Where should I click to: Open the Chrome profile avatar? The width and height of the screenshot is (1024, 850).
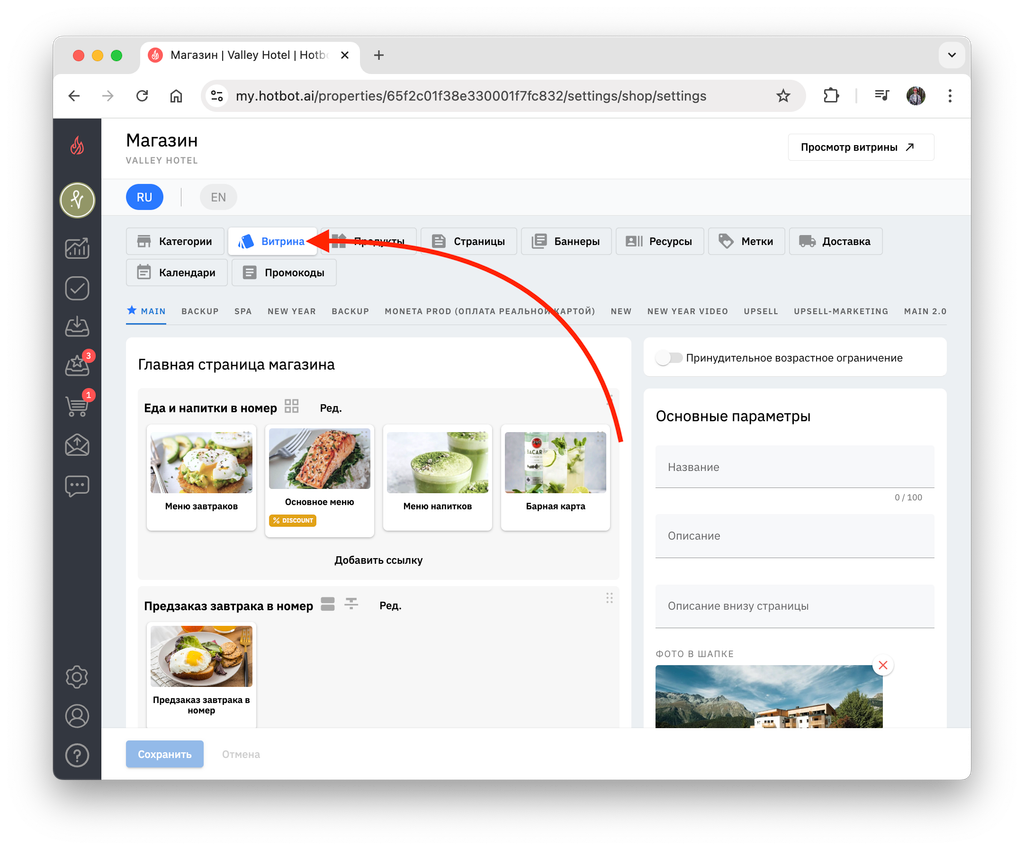click(x=916, y=96)
